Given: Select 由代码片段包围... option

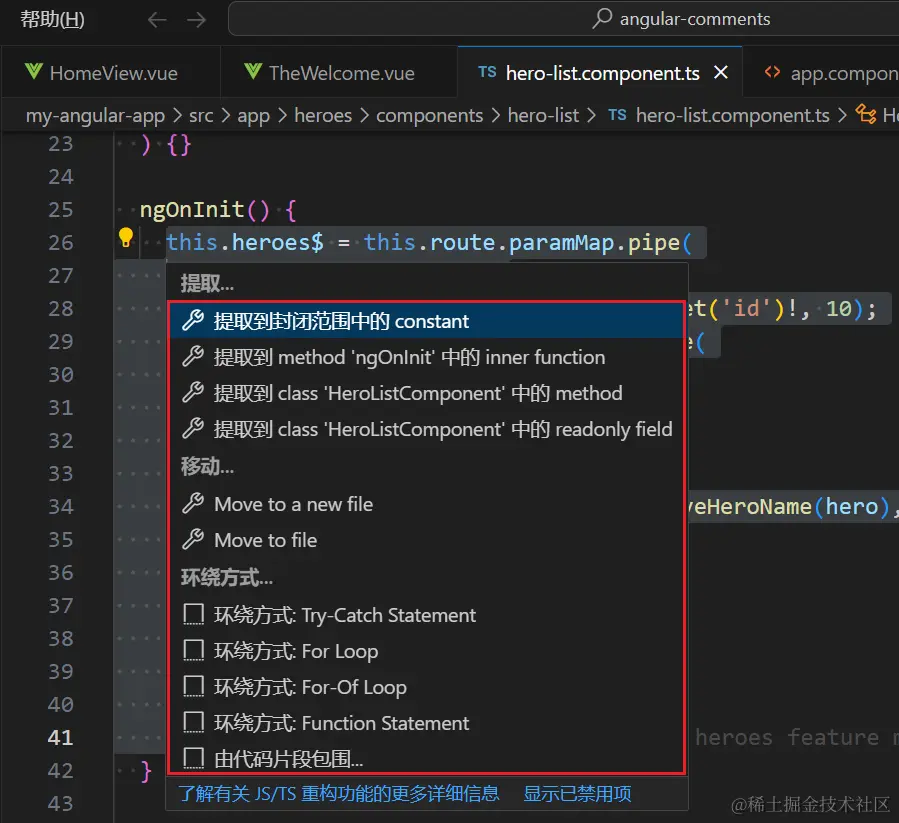Looking at the screenshot, I should point(426,758).
